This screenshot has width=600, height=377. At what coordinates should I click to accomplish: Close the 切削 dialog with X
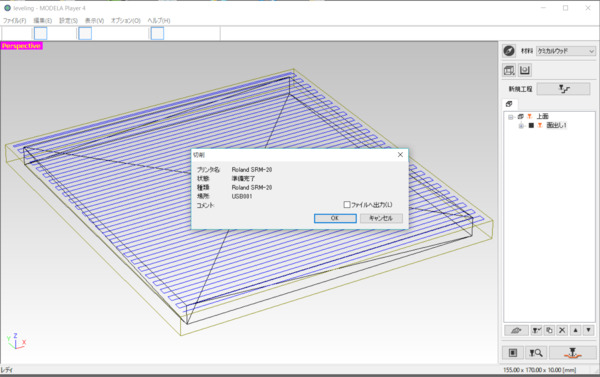click(x=400, y=155)
